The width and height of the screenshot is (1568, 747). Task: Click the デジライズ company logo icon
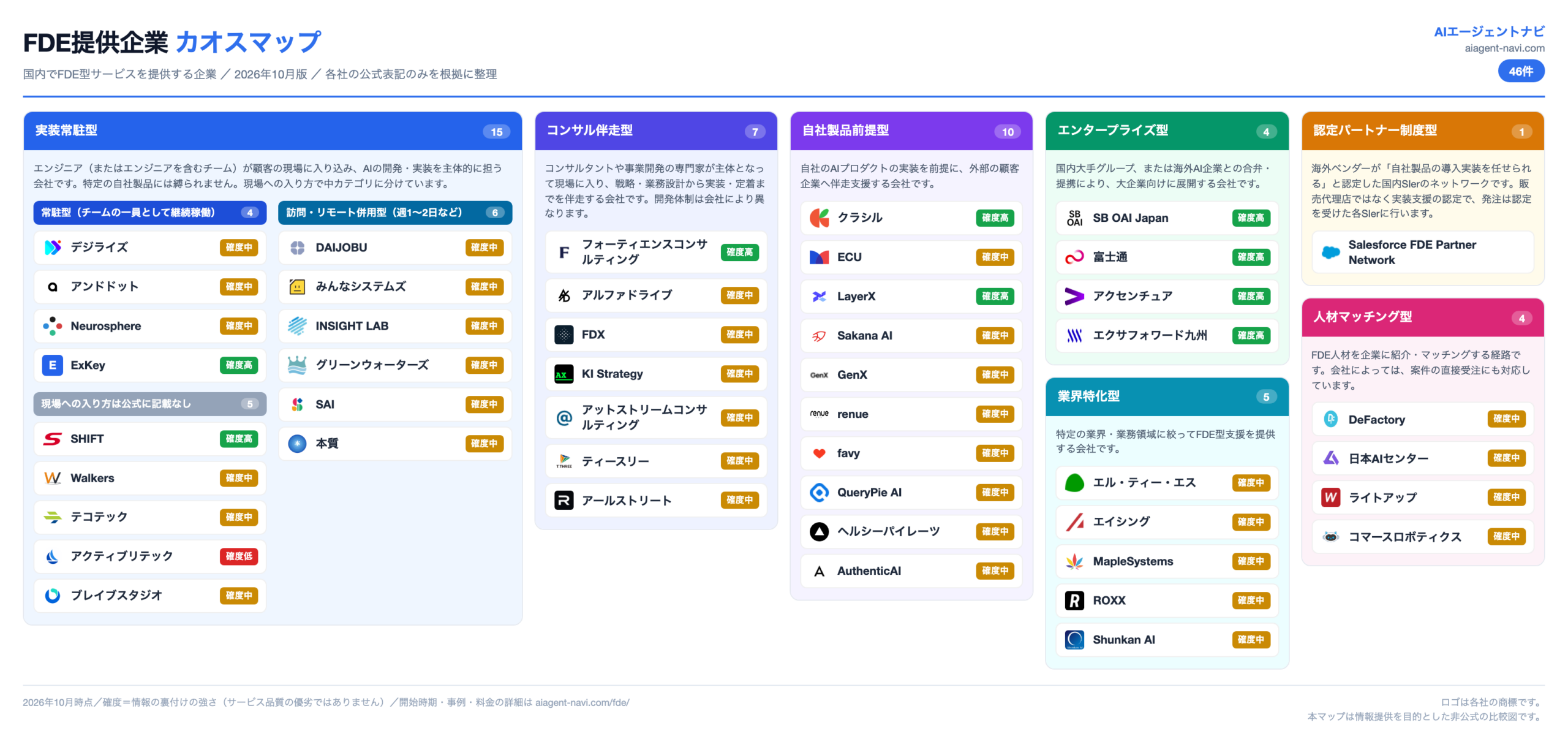(53, 248)
